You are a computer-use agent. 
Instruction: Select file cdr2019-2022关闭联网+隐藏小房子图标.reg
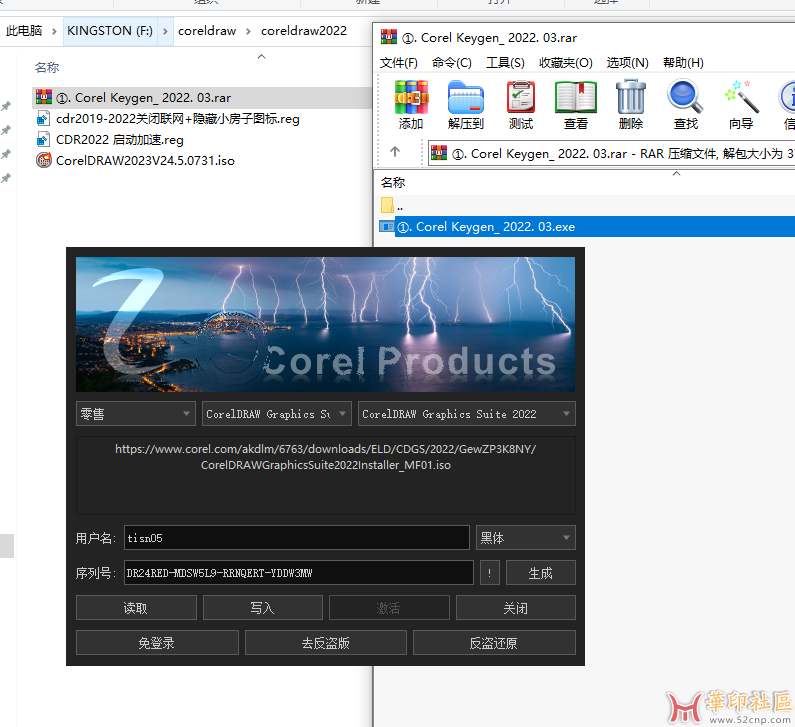(177, 119)
